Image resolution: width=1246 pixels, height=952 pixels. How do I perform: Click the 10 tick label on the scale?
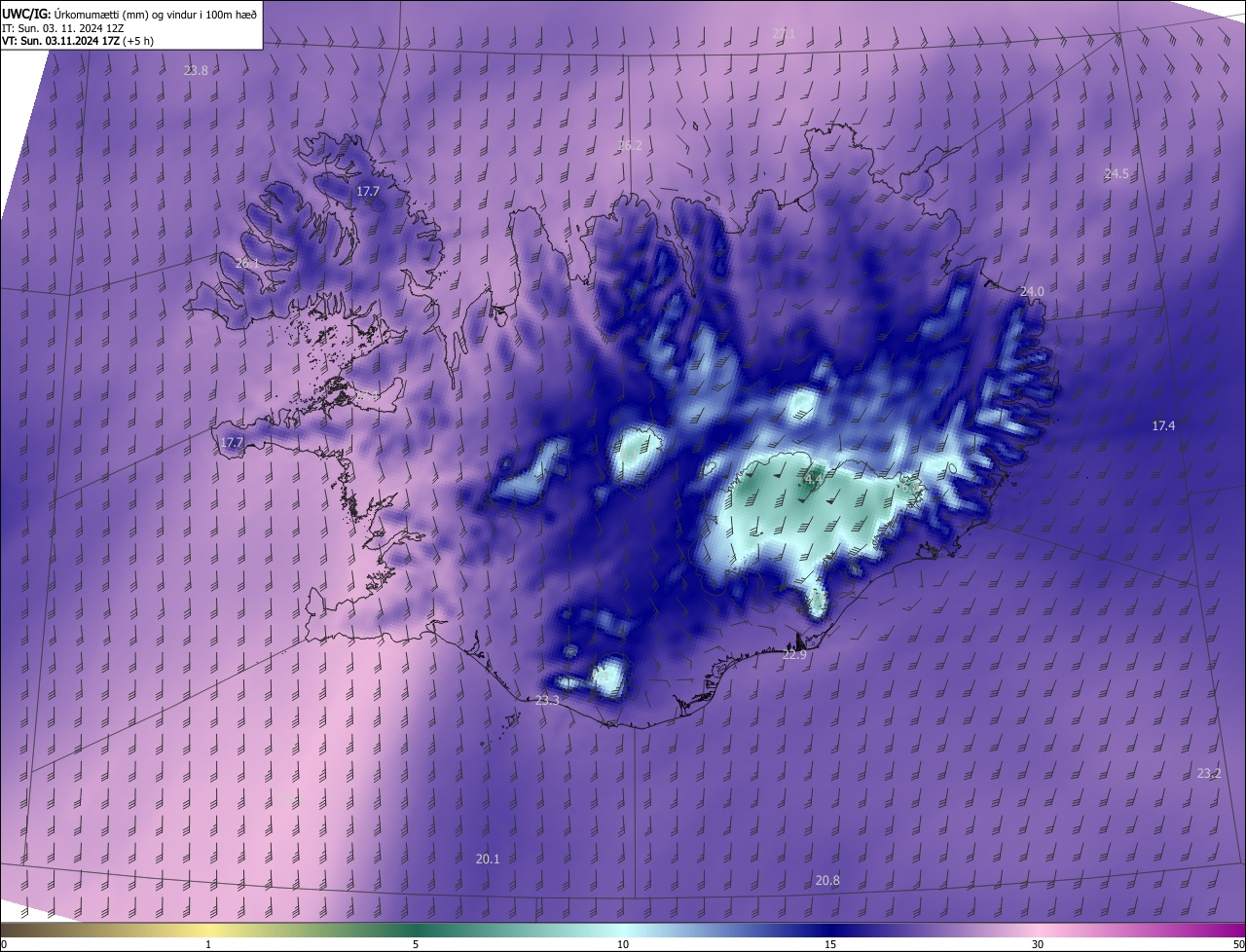(623, 945)
